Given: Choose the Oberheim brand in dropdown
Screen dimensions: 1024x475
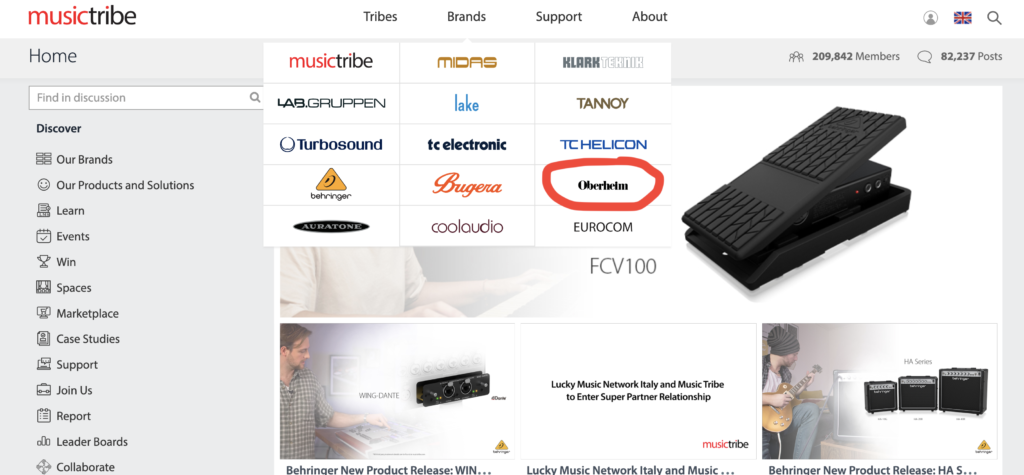Looking at the screenshot, I should pos(603,186).
